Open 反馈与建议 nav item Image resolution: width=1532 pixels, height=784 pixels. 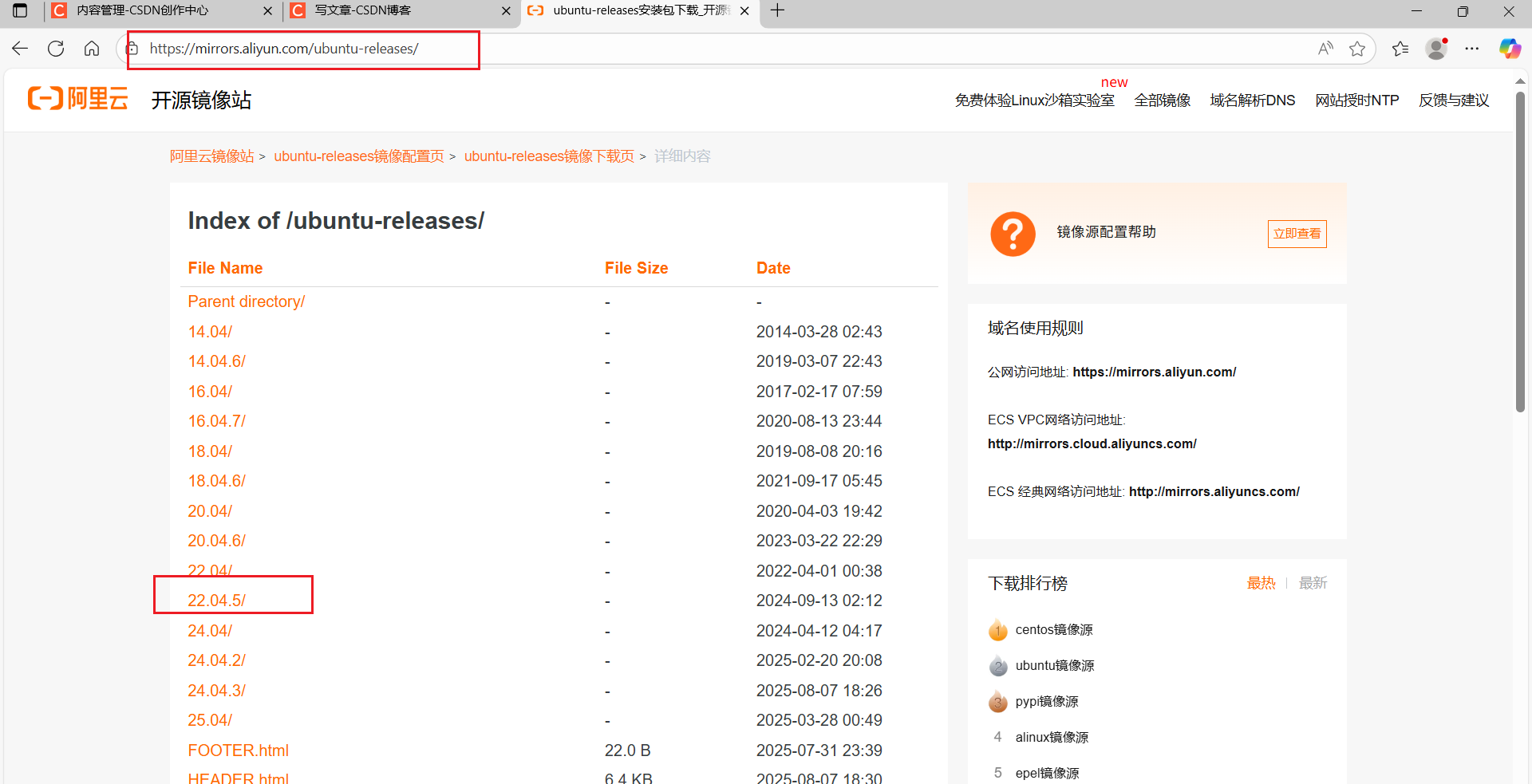coord(1454,100)
